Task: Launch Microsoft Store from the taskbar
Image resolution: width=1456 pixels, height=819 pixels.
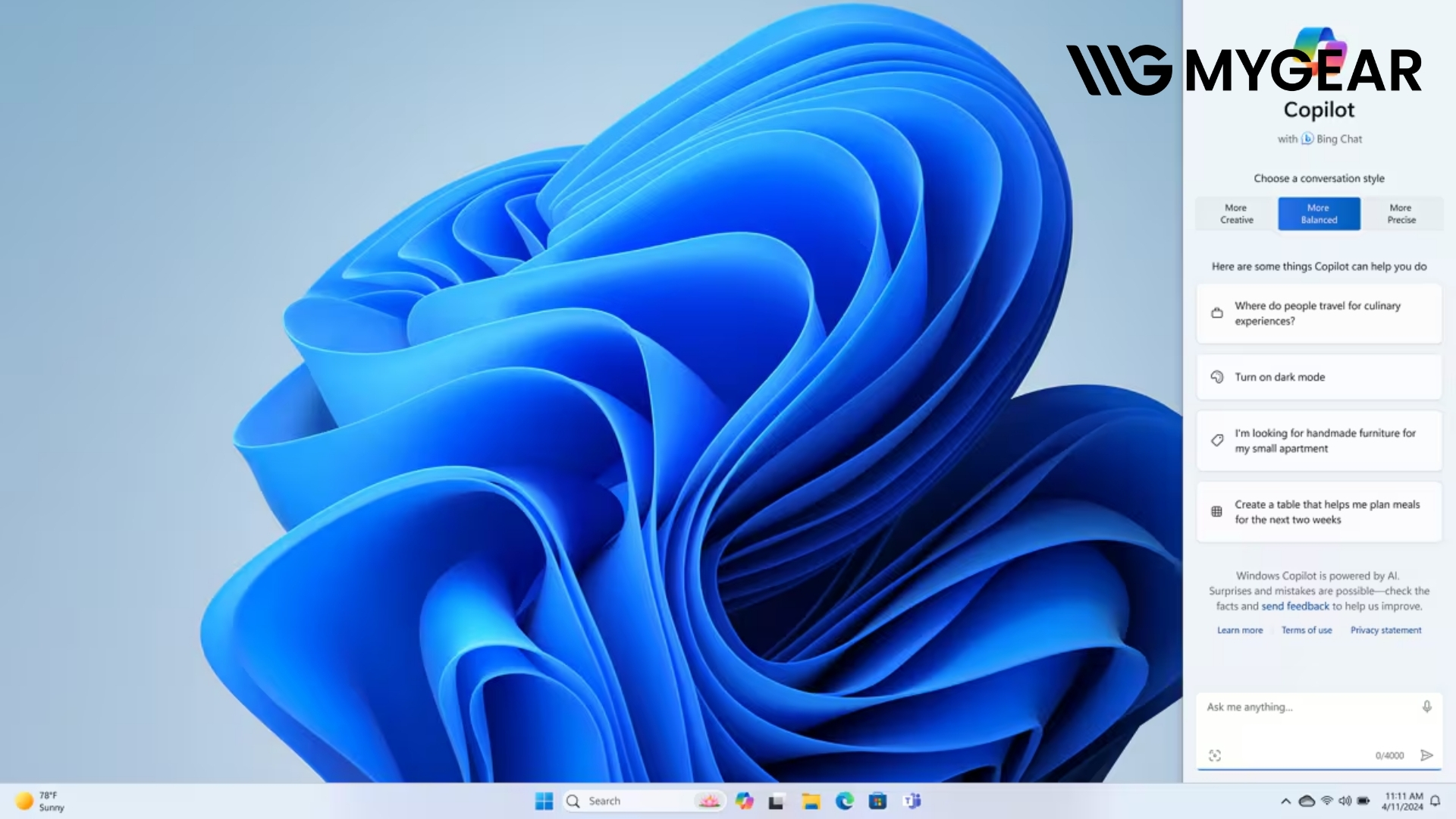Action: (x=878, y=801)
